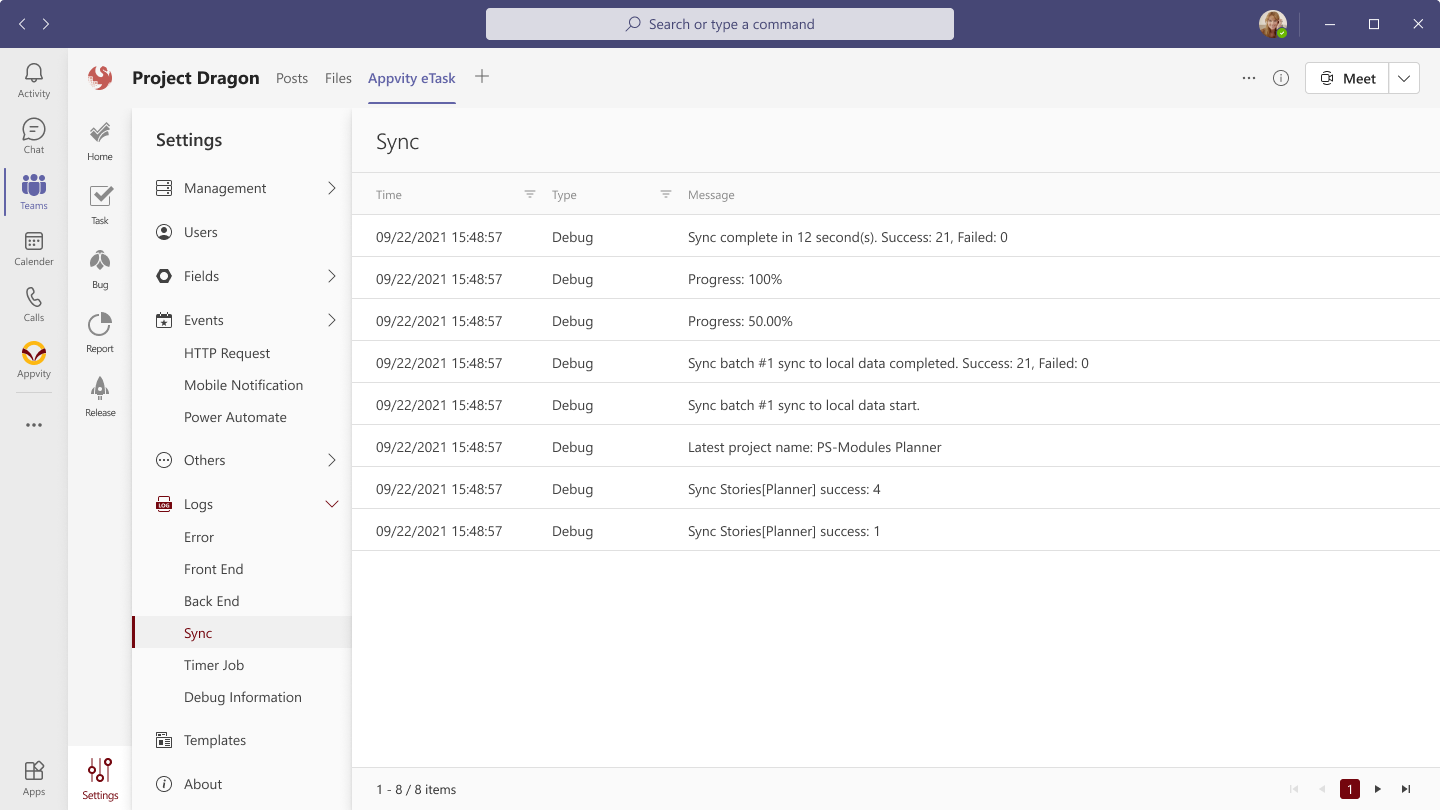Go to the Task module icon
The width and height of the screenshot is (1440, 810).
pyautogui.click(x=100, y=204)
